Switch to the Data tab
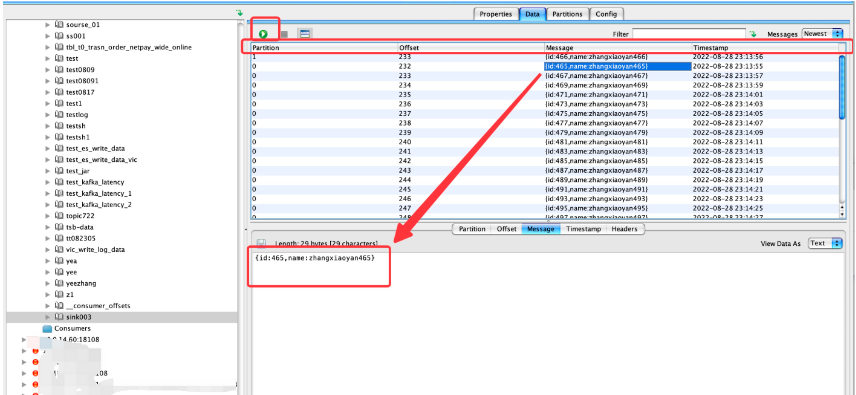This screenshot has width=856, height=395. pos(532,14)
